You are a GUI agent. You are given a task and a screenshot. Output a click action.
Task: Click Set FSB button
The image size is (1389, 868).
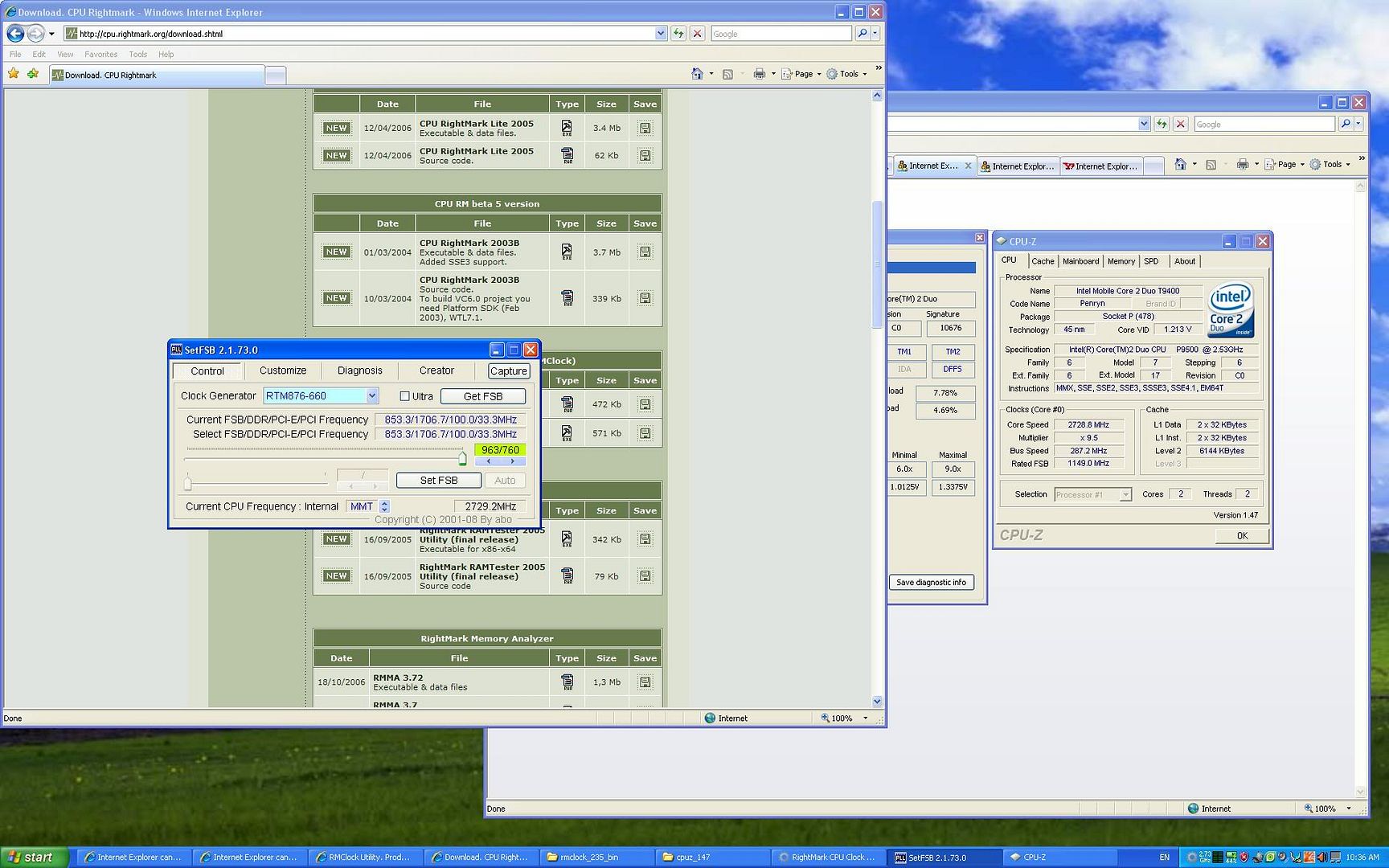click(x=439, y=480)
